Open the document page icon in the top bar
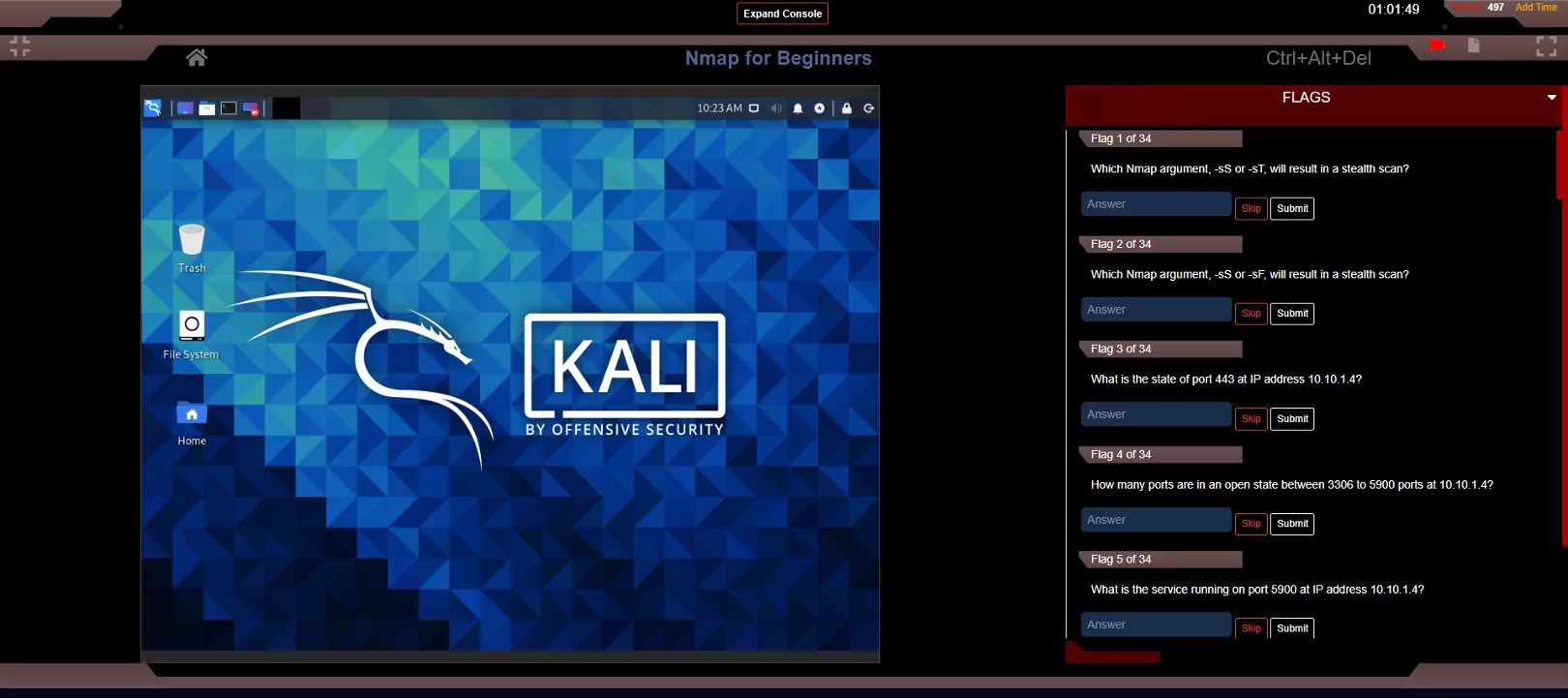 [1473, 45]
